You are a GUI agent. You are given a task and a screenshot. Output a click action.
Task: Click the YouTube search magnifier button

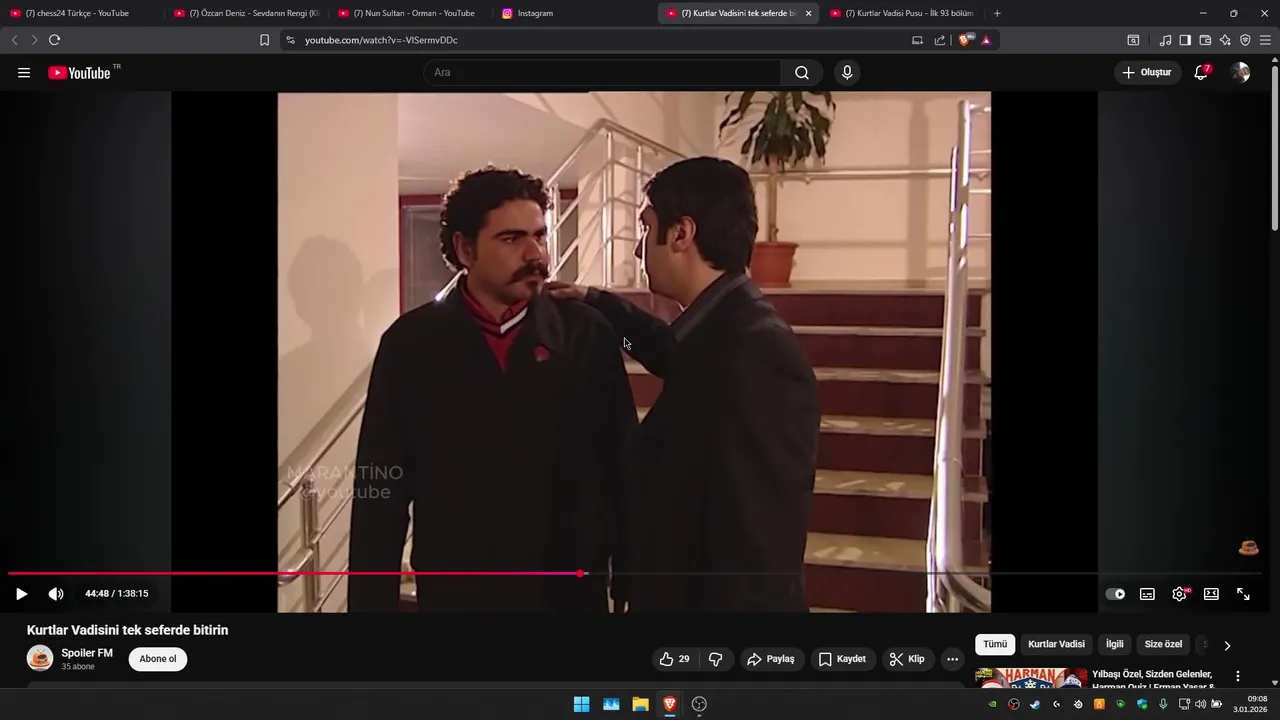802,72
